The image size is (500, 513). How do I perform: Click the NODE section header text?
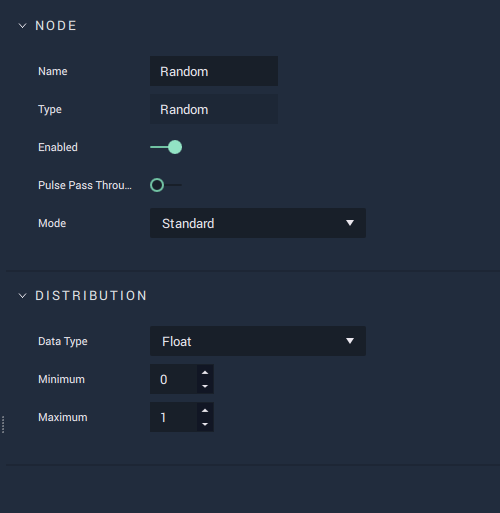(x=56, y=26)
